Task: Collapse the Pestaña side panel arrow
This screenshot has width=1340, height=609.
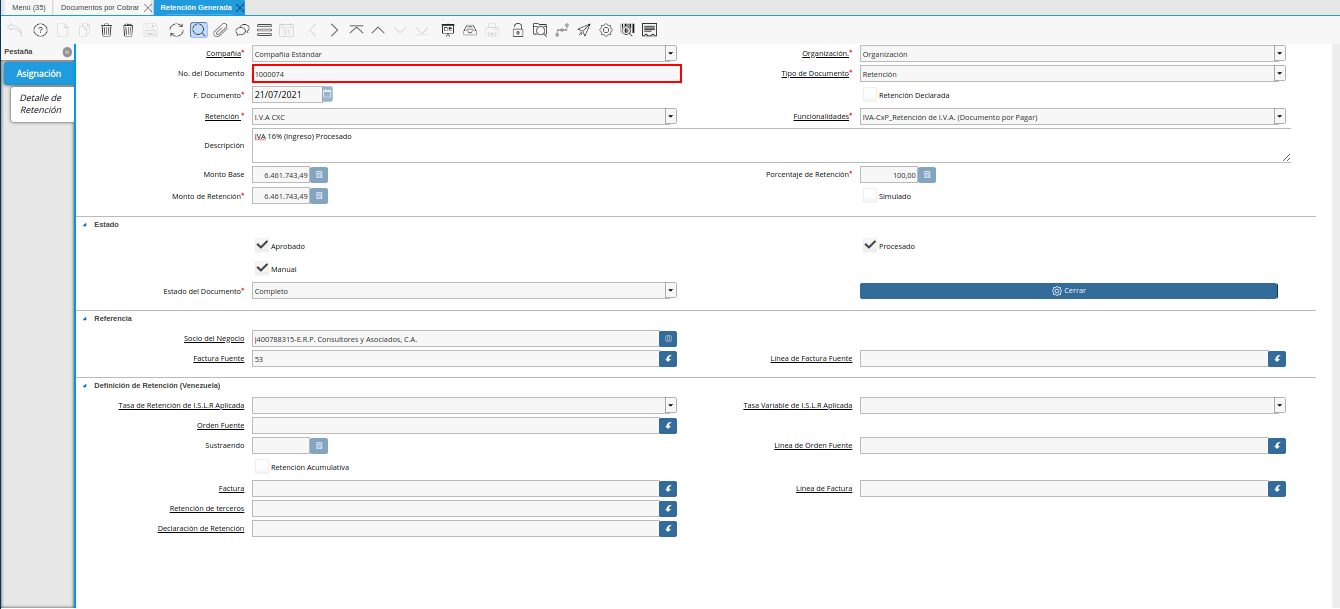Action: pyautogui.click(x=67, y=51)
